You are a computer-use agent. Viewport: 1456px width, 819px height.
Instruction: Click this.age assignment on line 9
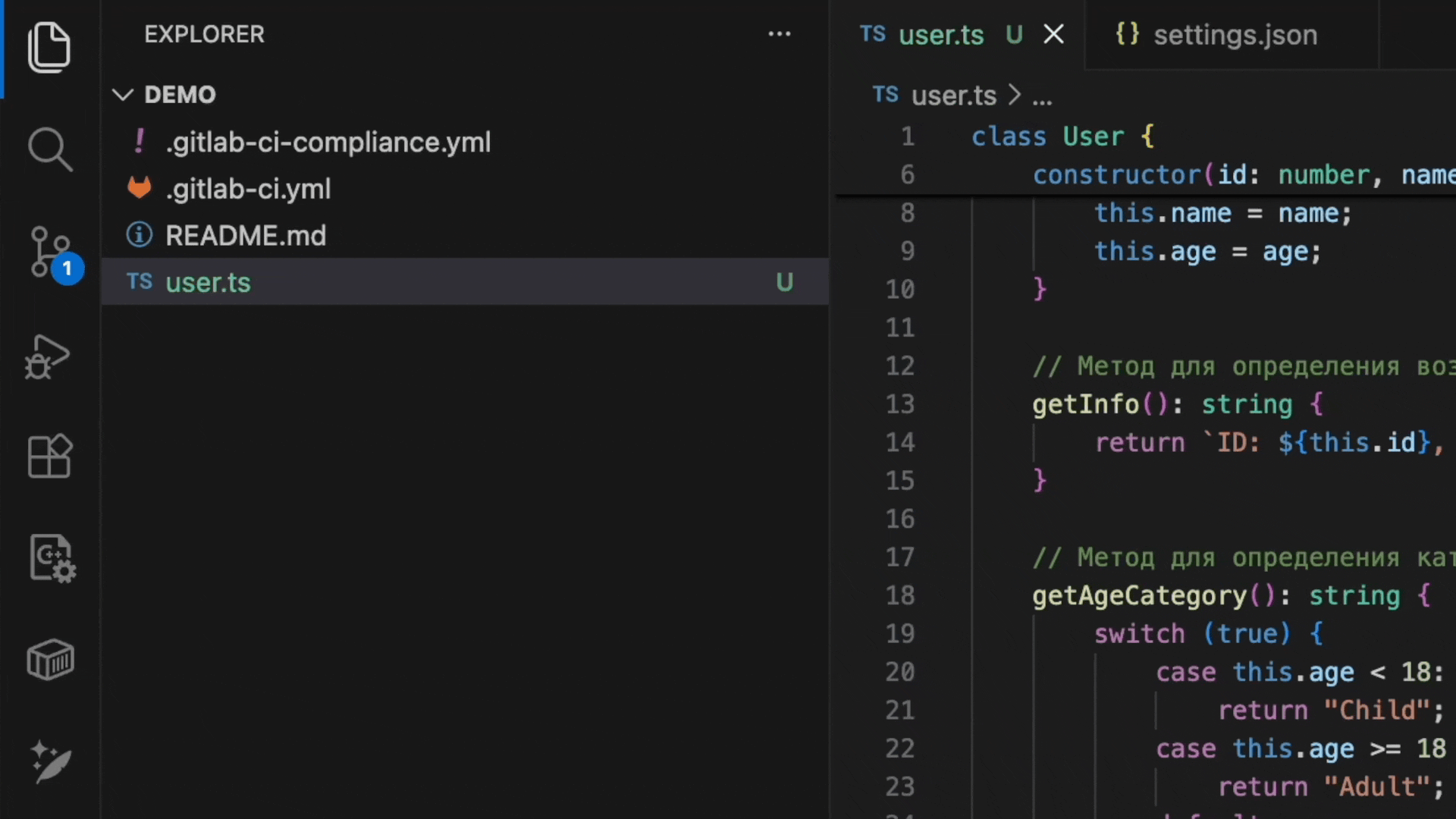tap(1208, 252)
